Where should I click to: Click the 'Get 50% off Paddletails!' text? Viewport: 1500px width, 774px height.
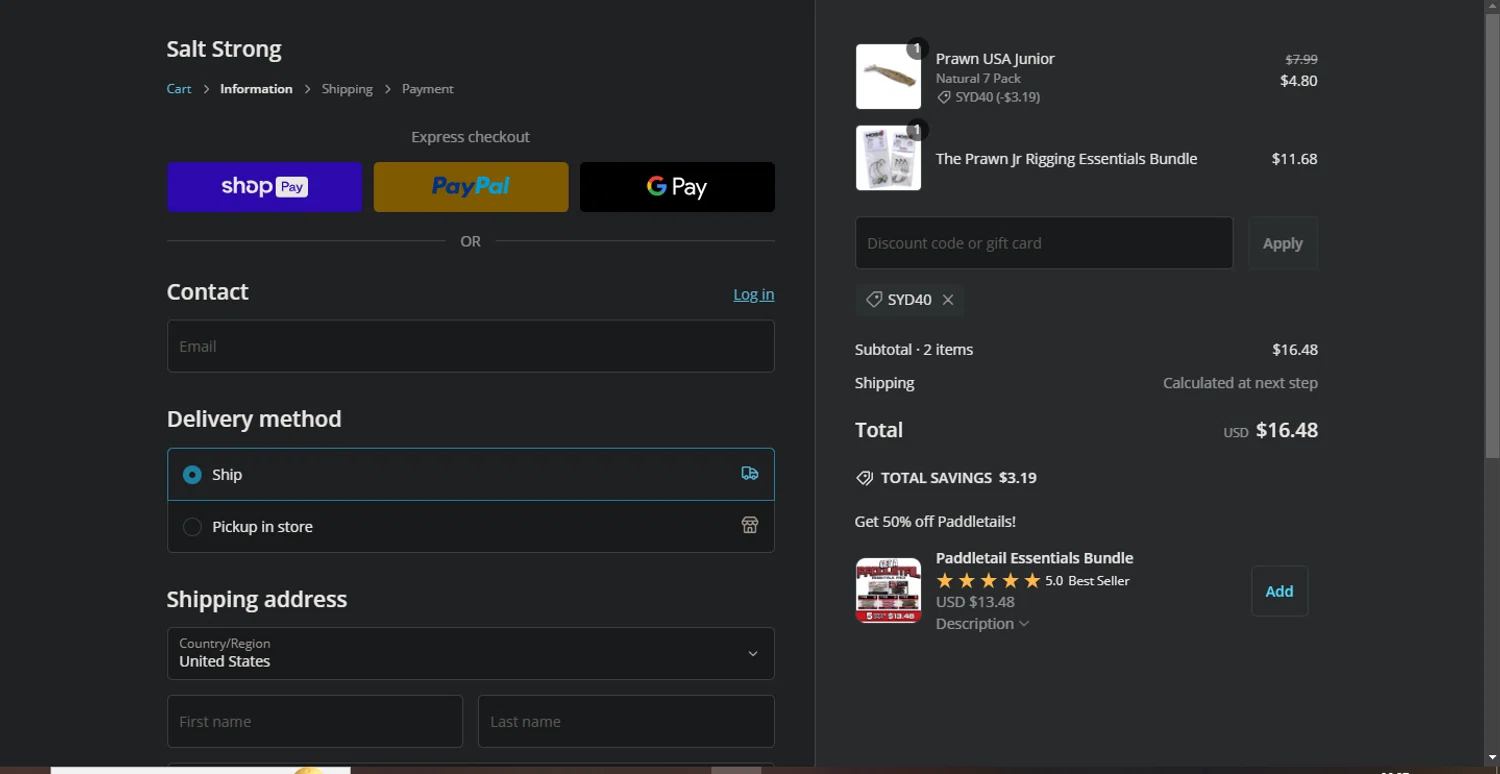point(935,521)
